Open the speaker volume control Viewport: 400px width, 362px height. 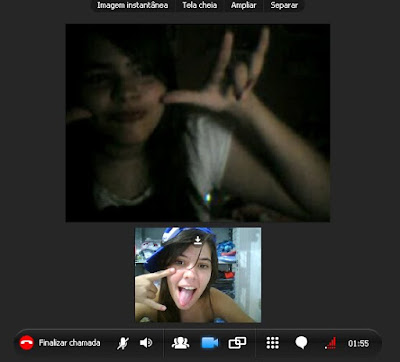click(x=146, y=343)
